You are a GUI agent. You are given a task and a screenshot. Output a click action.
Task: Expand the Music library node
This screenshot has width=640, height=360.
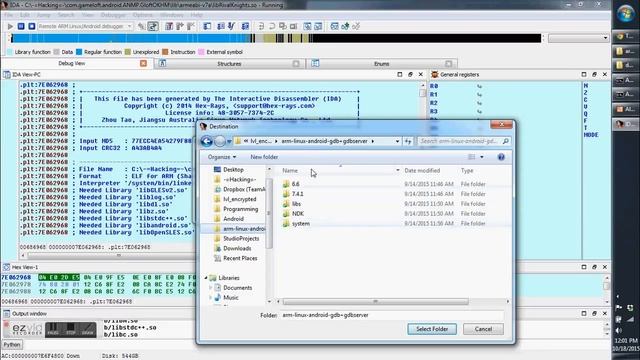(x=211, y=298)
